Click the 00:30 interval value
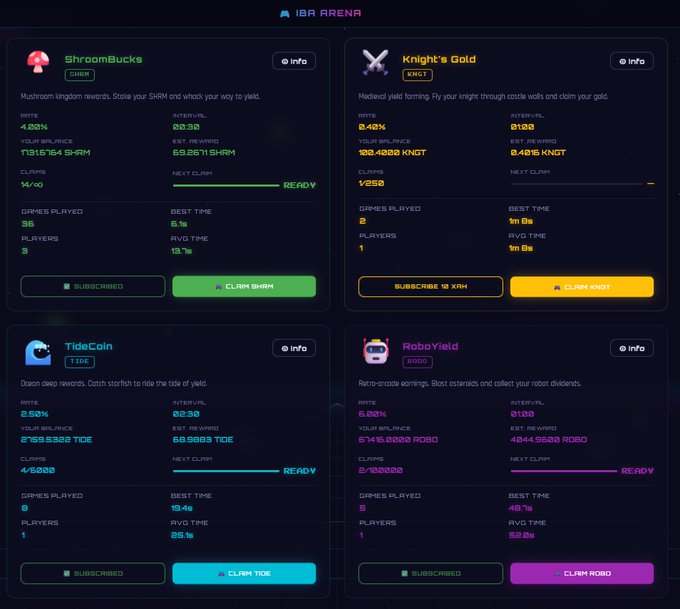Image resolution: width=680 pixels, height=609 pixels. click(186, 127)
